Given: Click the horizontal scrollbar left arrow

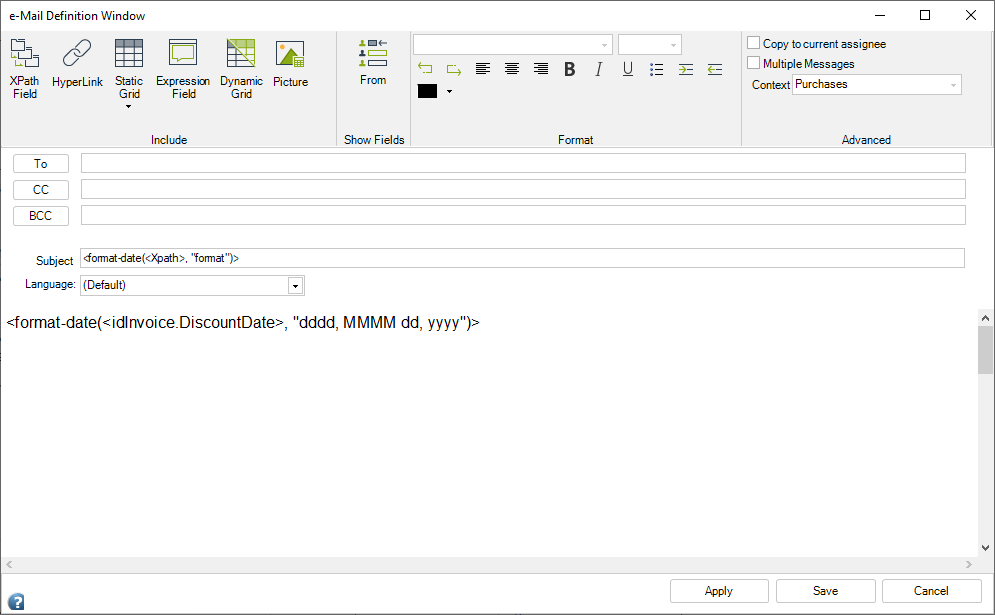Looking at the screenshot, I should pos(9,564).
